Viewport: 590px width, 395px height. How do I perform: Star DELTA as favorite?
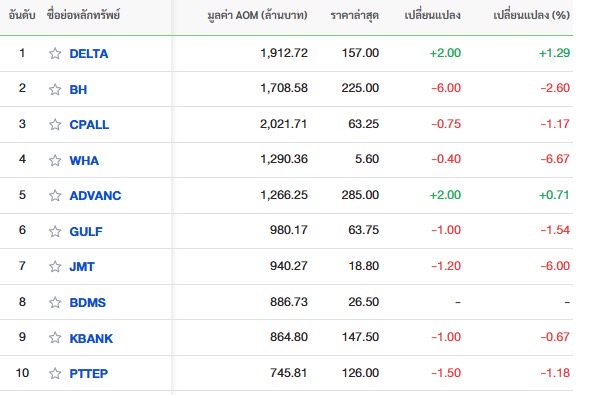click(x=55, y=54)
